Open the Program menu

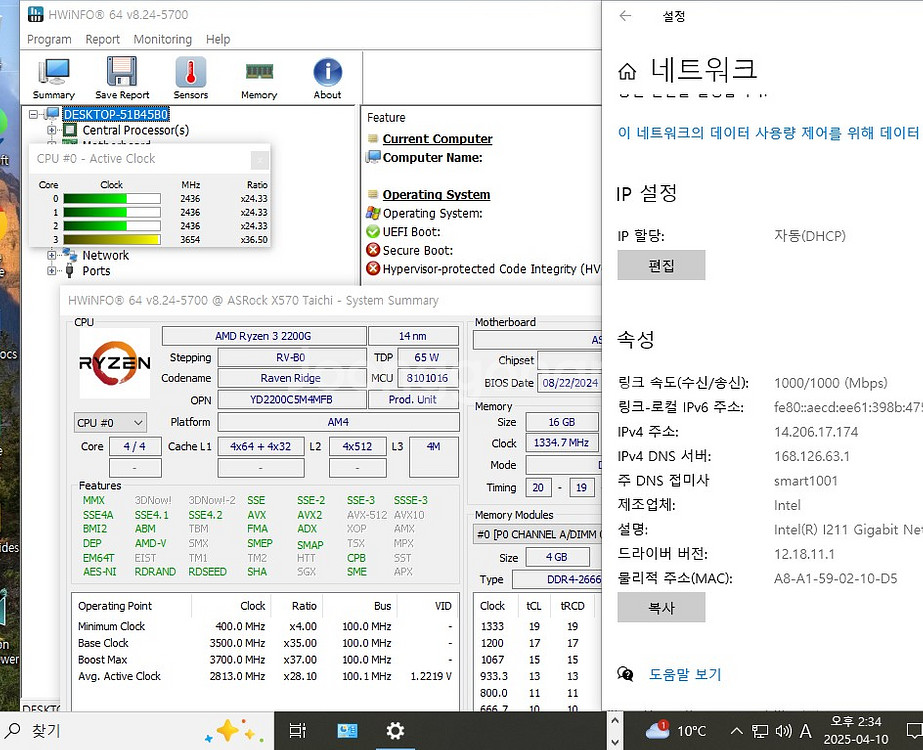point(49,39)
